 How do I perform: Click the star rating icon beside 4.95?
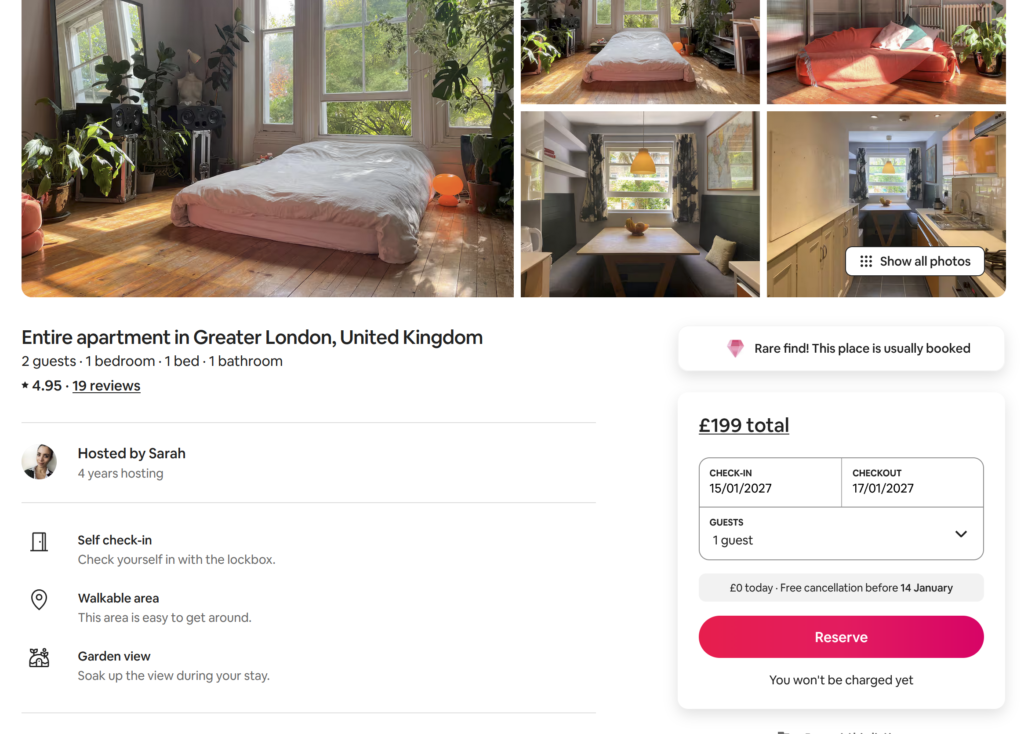click(x=25, y=385)
